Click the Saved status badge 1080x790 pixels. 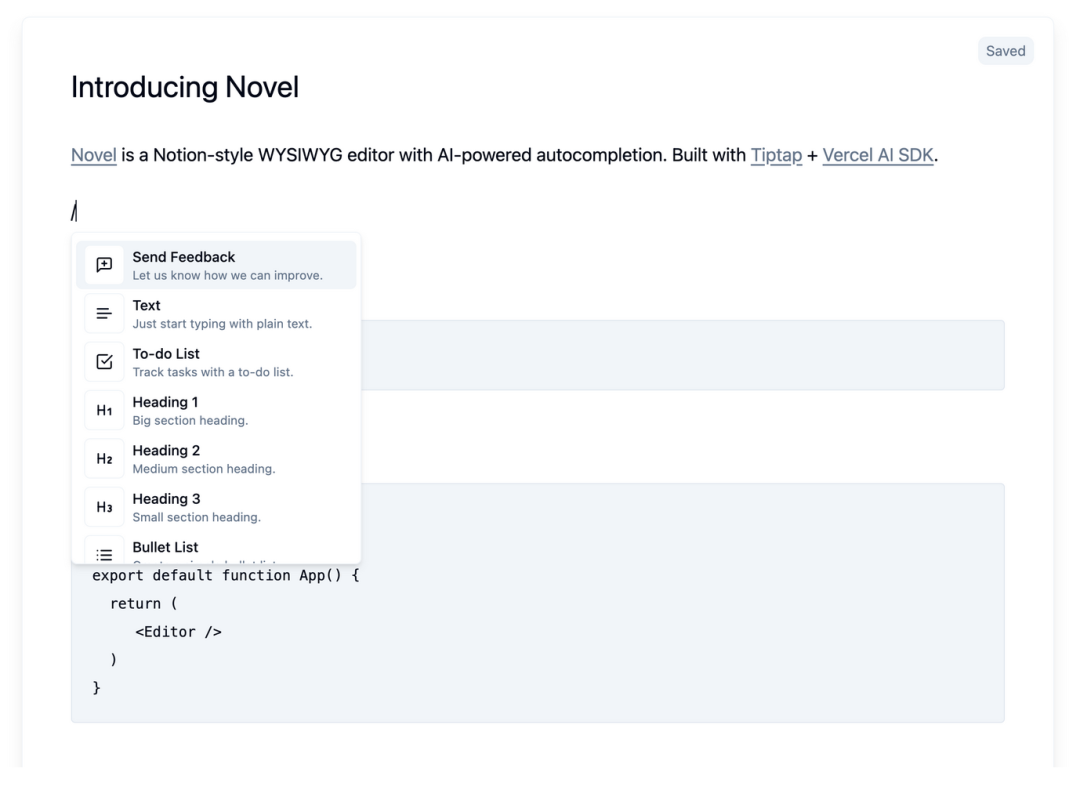[1006, 51]
